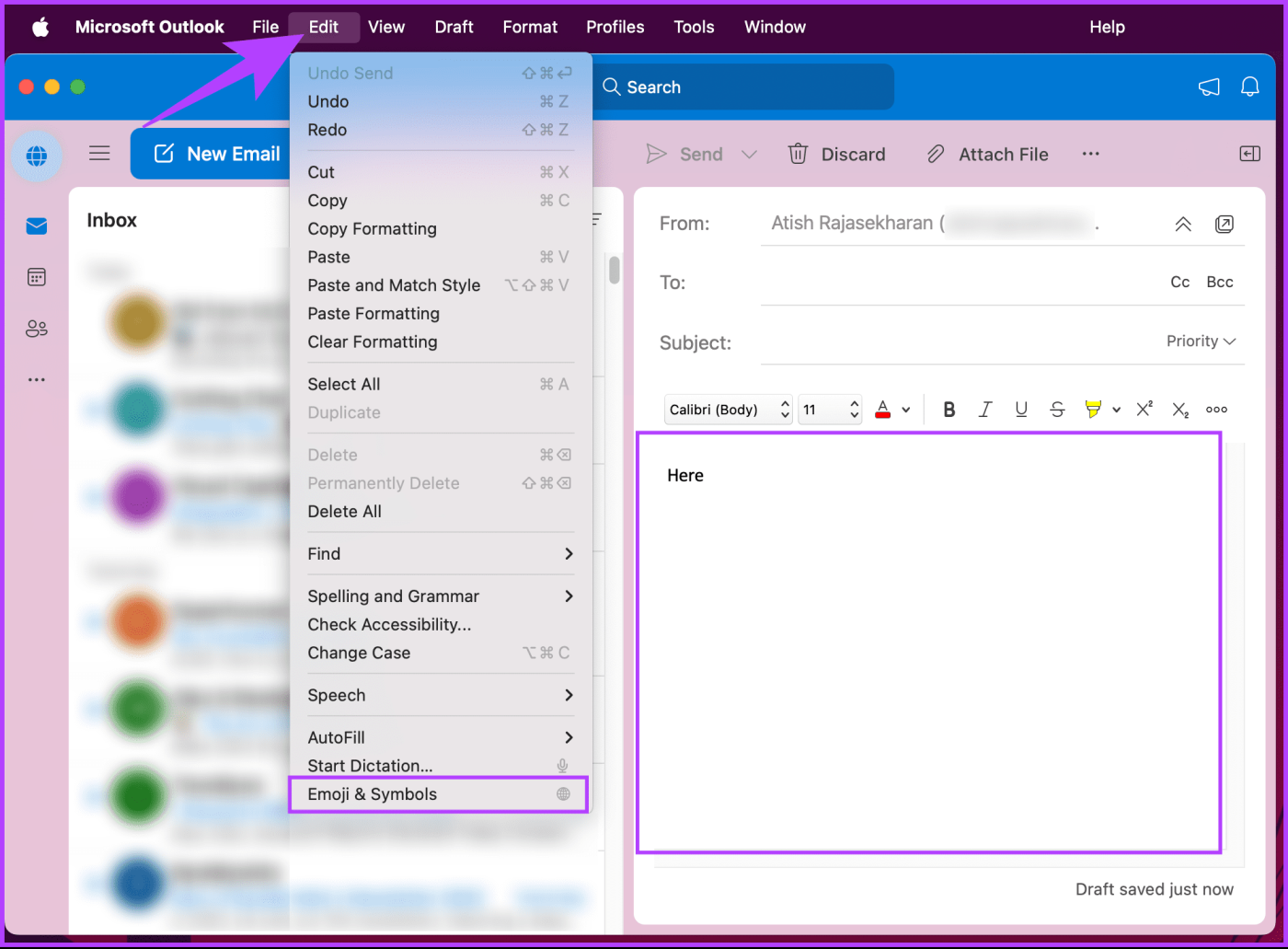Click into the Subject field

click(961, 342)
